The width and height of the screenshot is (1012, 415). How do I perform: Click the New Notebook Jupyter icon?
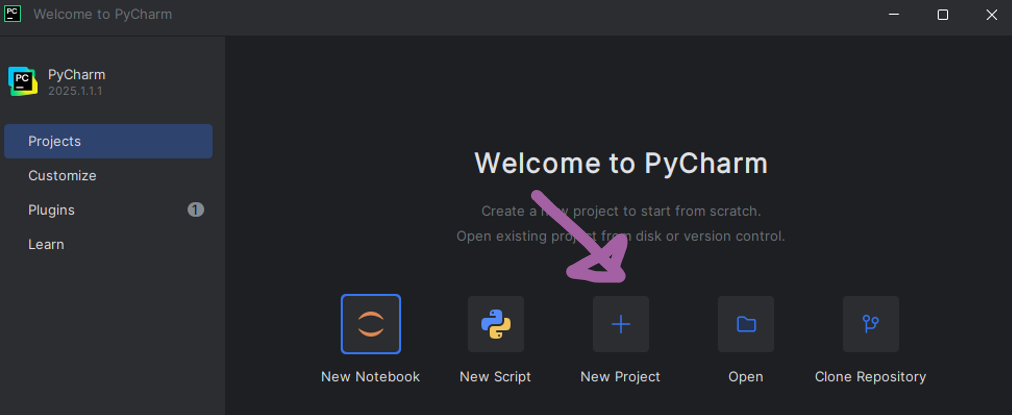pos(370,324)
